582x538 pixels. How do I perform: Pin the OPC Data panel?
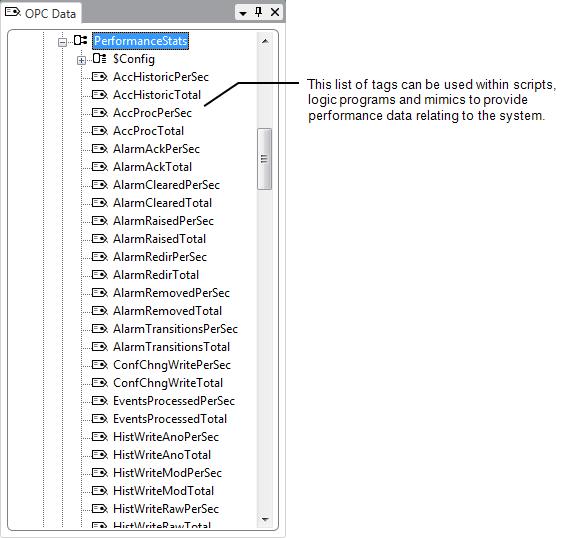pyautogui.click(x=259, y=13)
